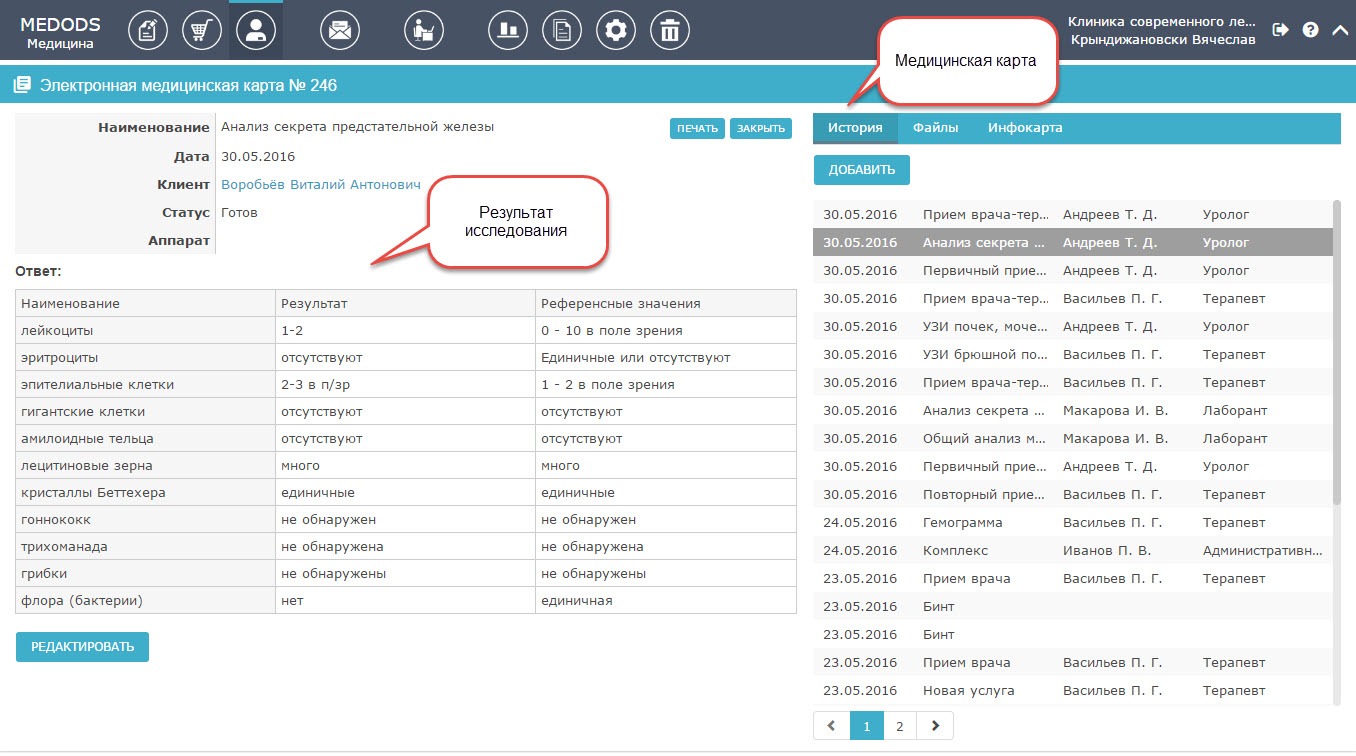Go to page 2 of history

(x=900, y=726)
